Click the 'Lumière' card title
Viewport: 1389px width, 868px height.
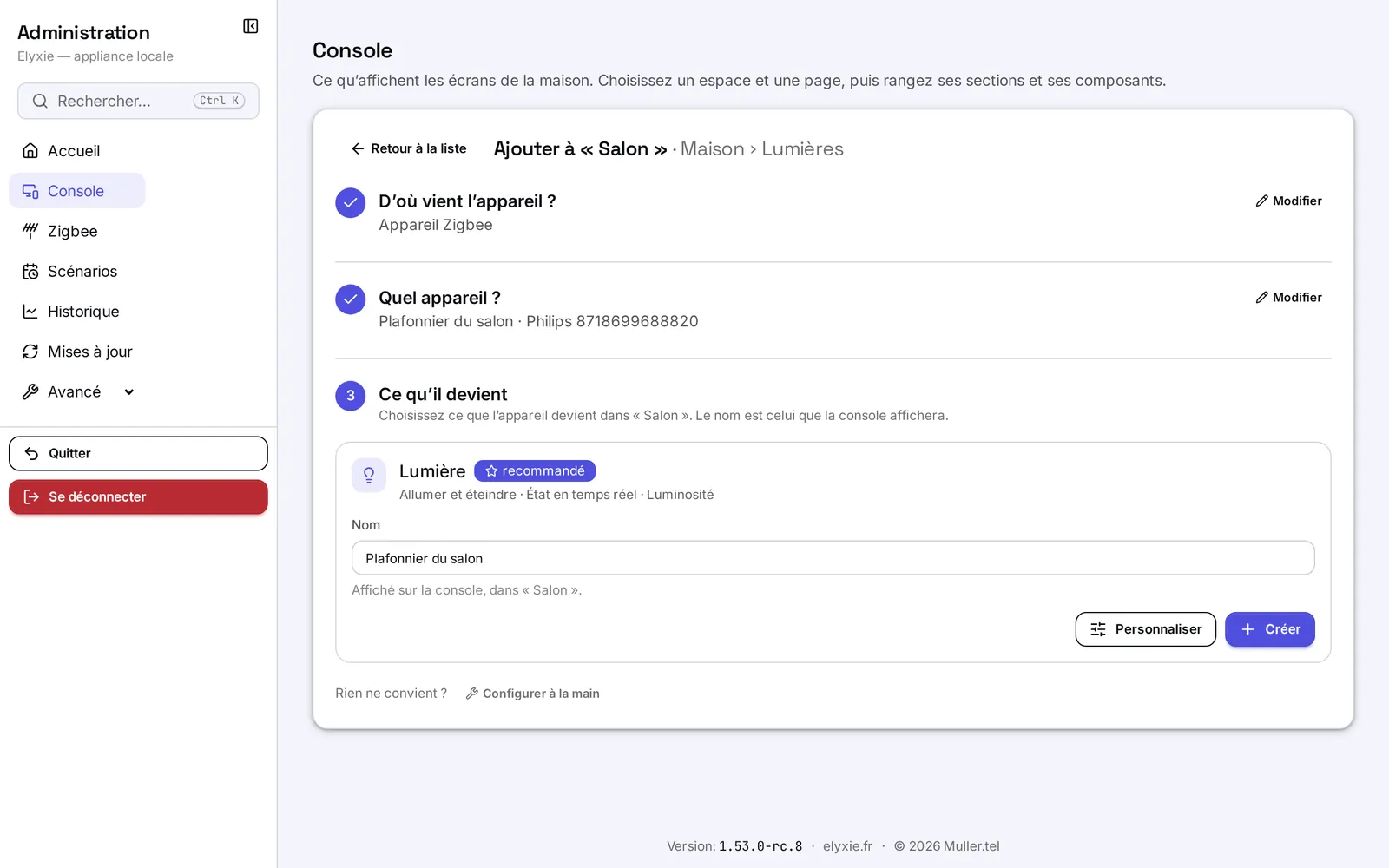click(432, 471)
